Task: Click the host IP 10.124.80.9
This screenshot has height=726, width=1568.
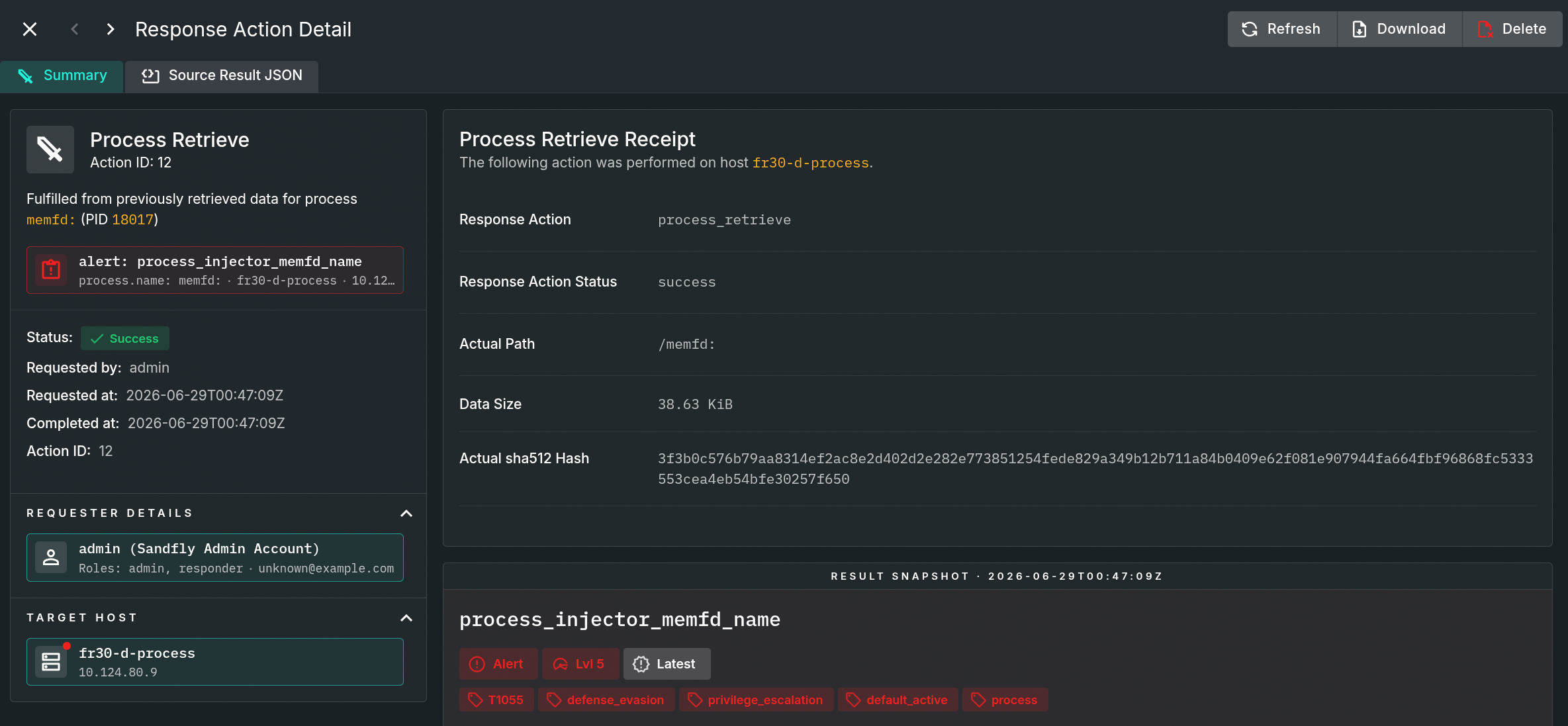Action: [x=118, y=672]
